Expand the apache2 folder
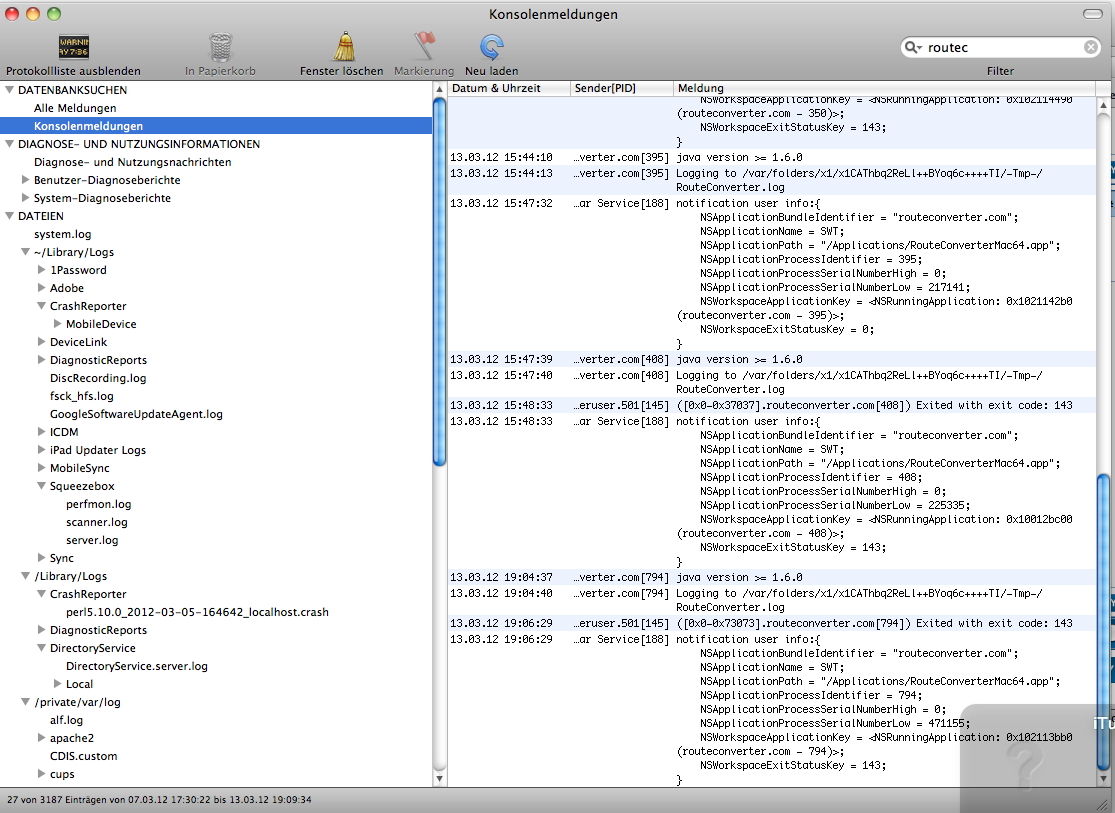 coord(42,738)
